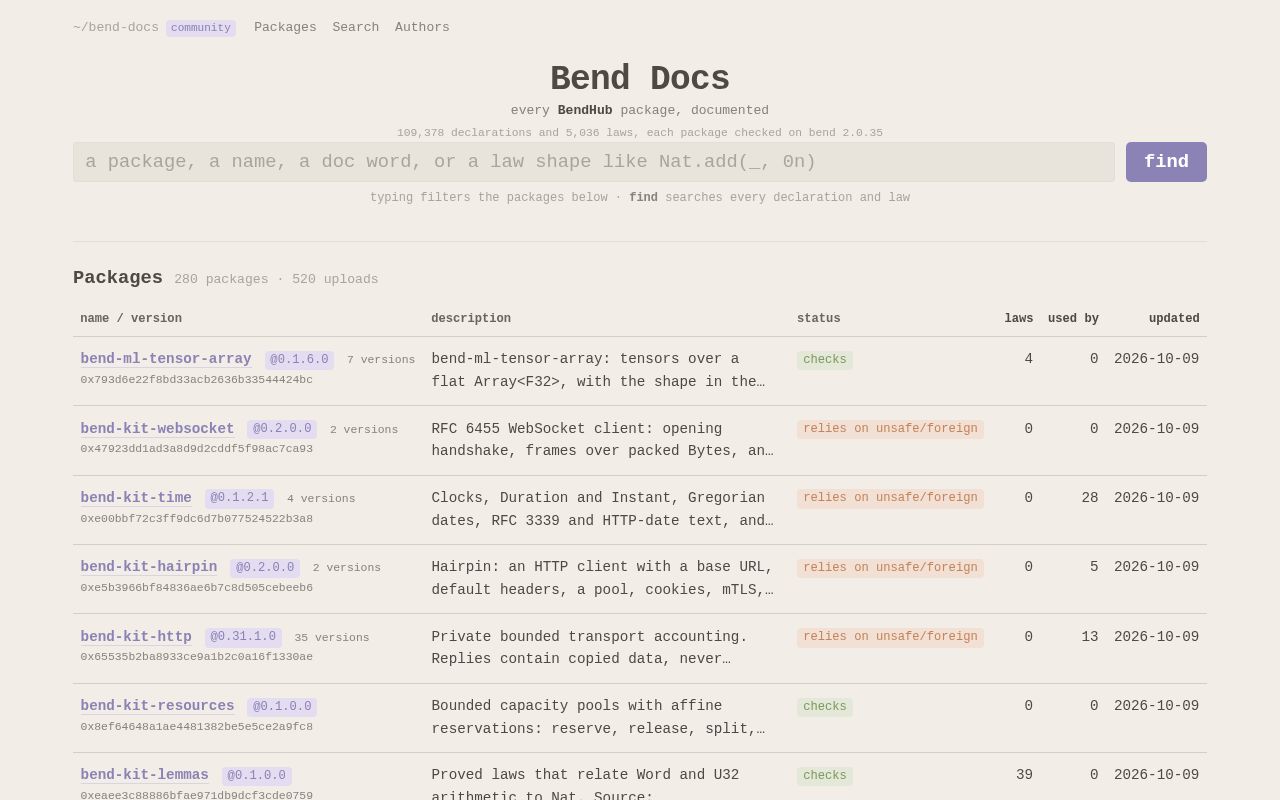Image resolution: width=1280 pixels, height=800 pixels.
Task: Click the @0.1.2.1 version badge
Action: coord(239,498)
